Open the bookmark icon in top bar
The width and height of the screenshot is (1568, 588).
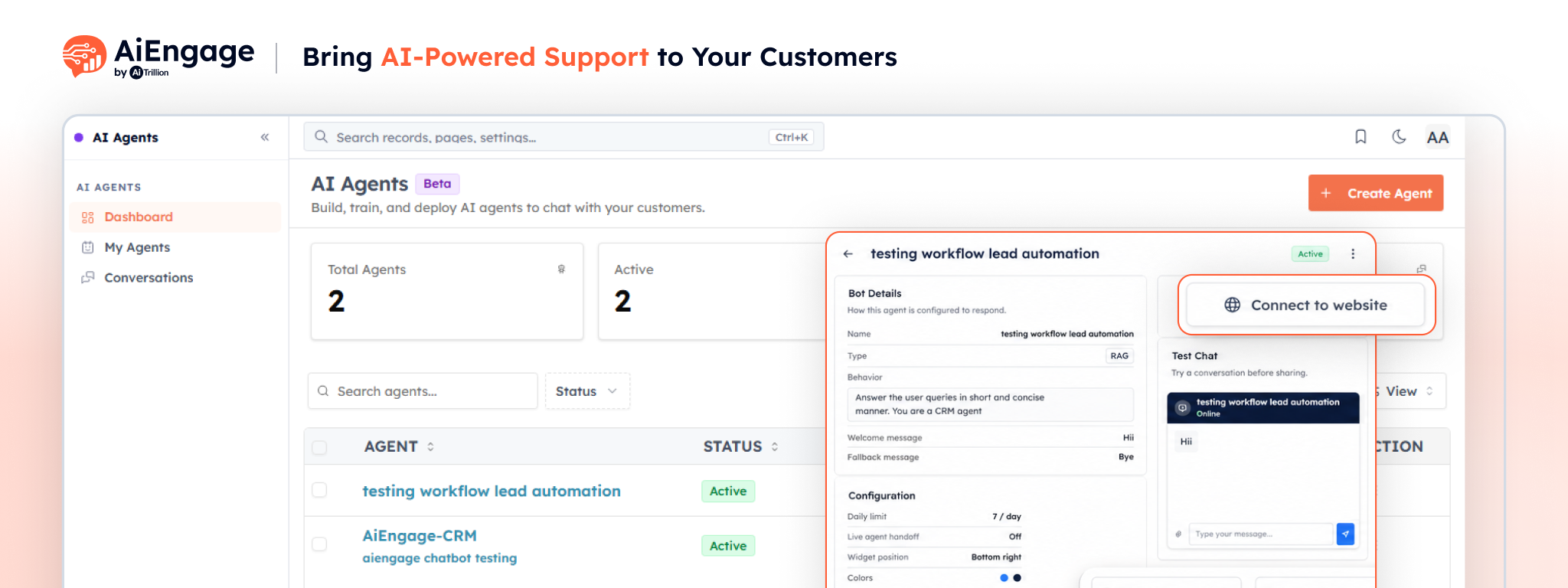click(1361, 137)
